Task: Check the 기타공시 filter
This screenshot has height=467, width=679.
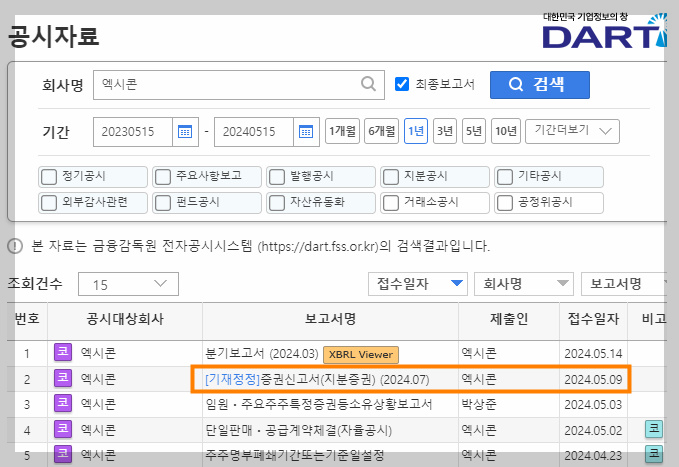Action: click(x=505, y=177)
